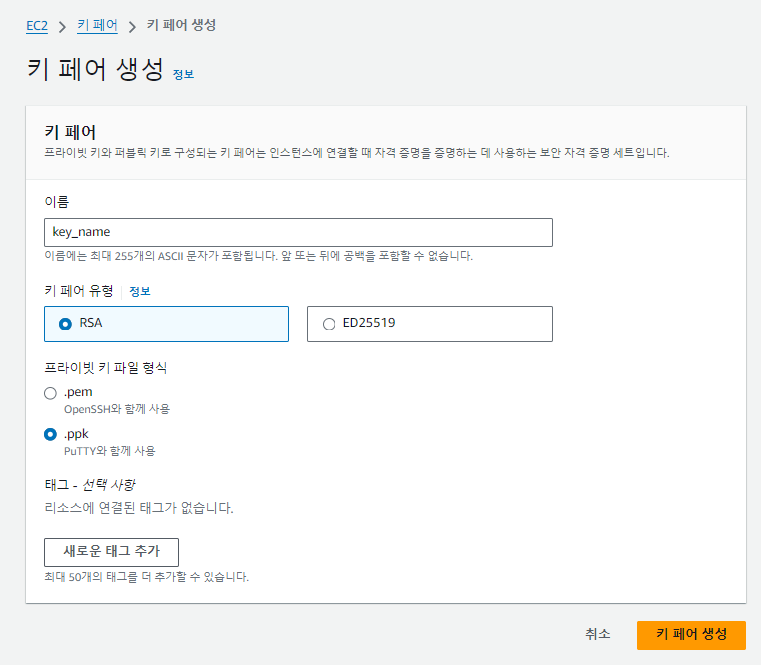Go to 키 페어 breadcrumb link
Screen dimensions: 761x665
97,25
